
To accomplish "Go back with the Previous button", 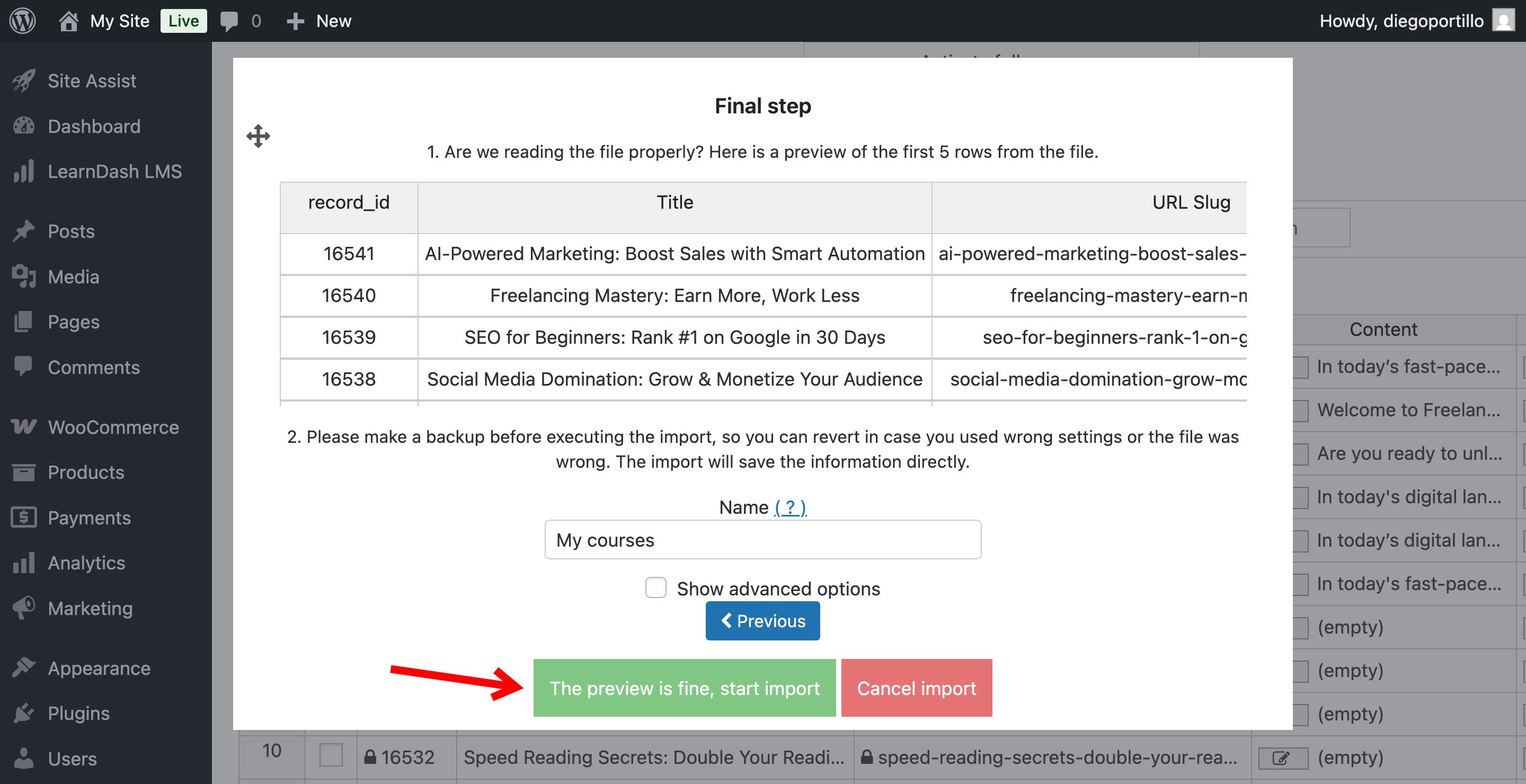I will click(x=762, y=620).
